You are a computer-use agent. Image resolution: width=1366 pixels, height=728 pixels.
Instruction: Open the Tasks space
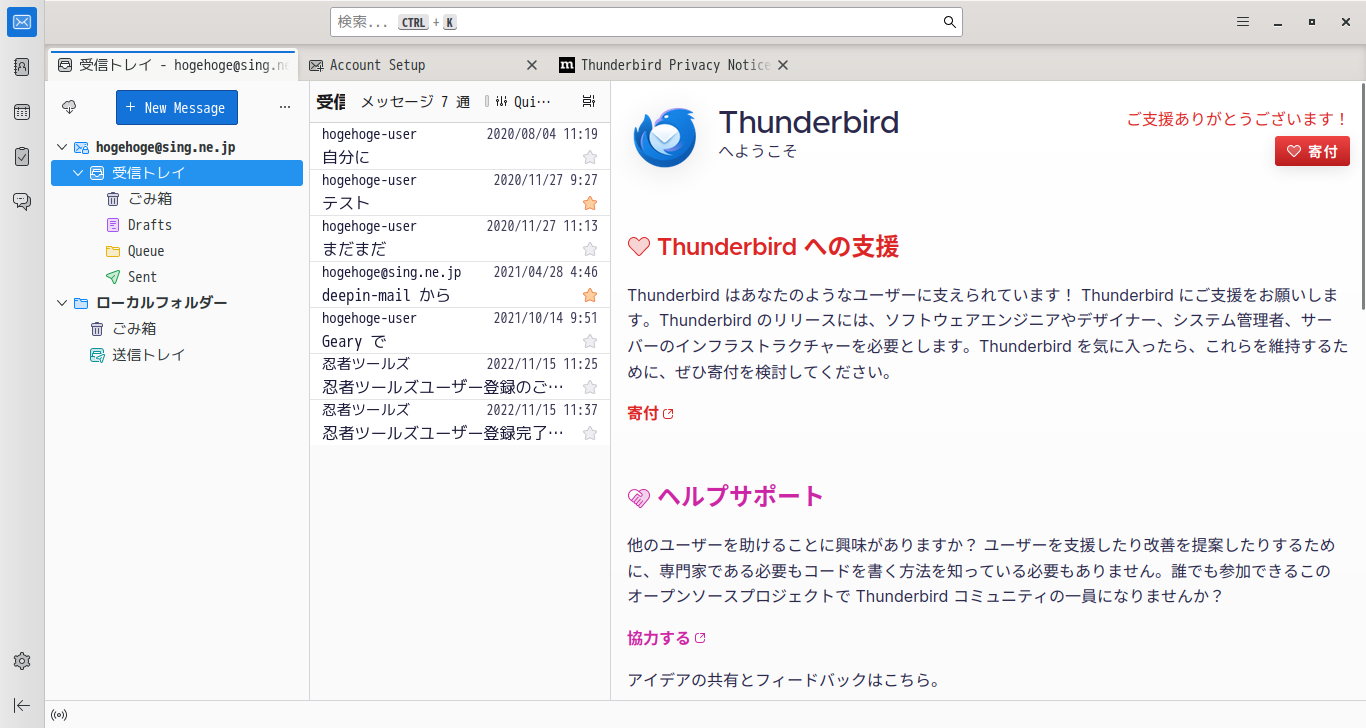pos(22,157)
